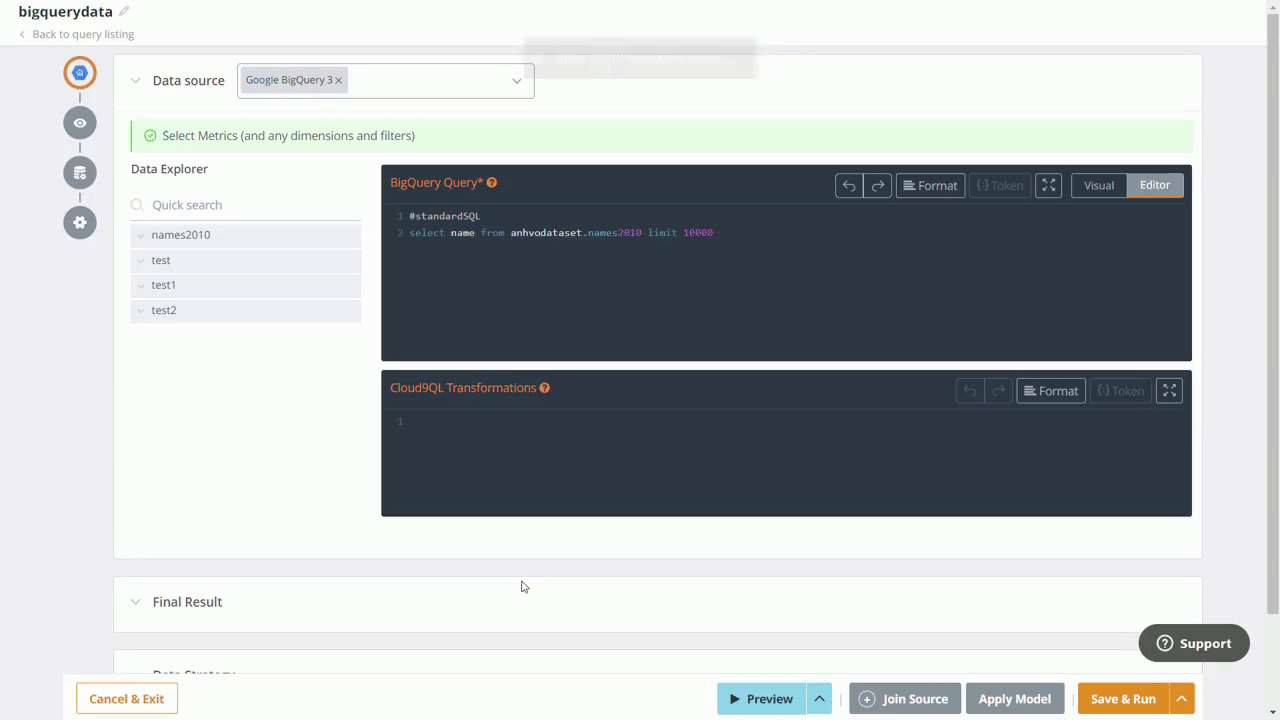Undo changes in the BigQuery Query editor
1280x720 pixels.
[848, 185]
